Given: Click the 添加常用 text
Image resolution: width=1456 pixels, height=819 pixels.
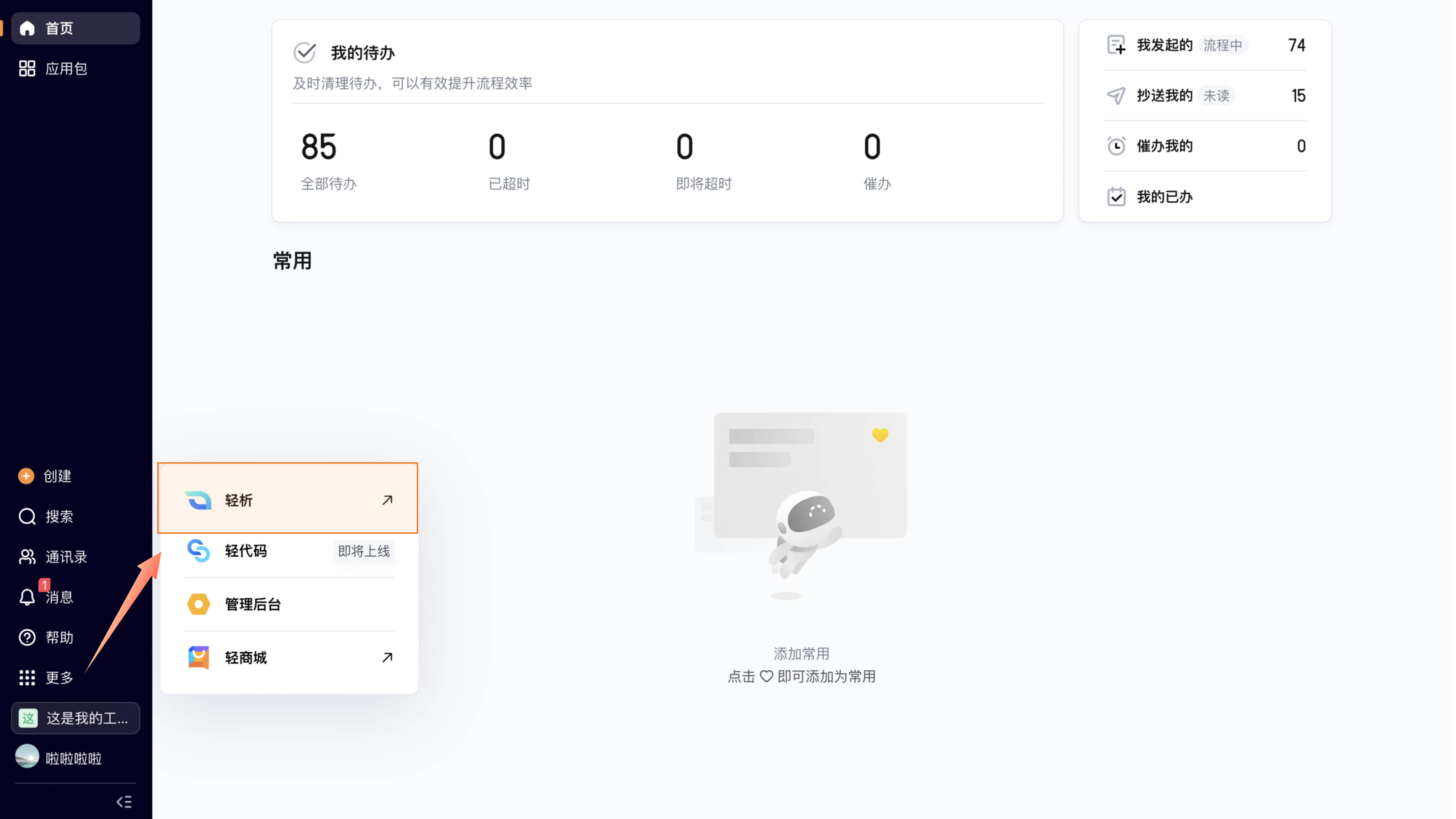Looking at the screenshot, I should click(x=802, y=654).
